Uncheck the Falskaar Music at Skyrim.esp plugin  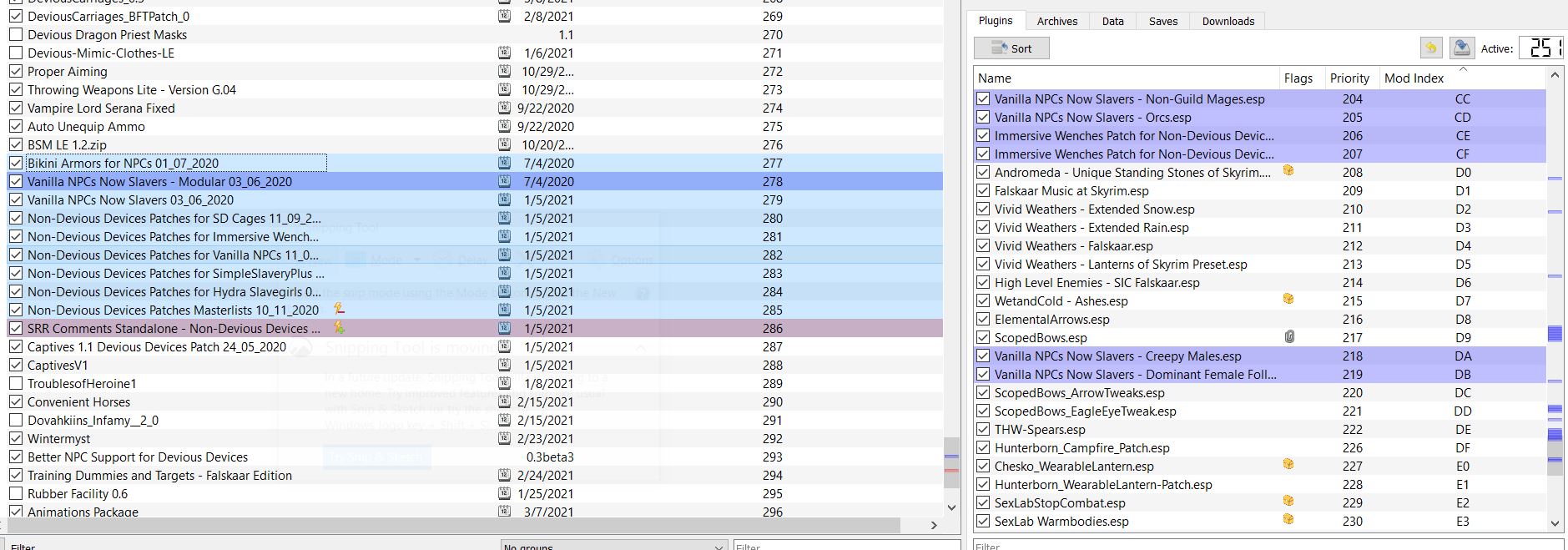point(983,190)
